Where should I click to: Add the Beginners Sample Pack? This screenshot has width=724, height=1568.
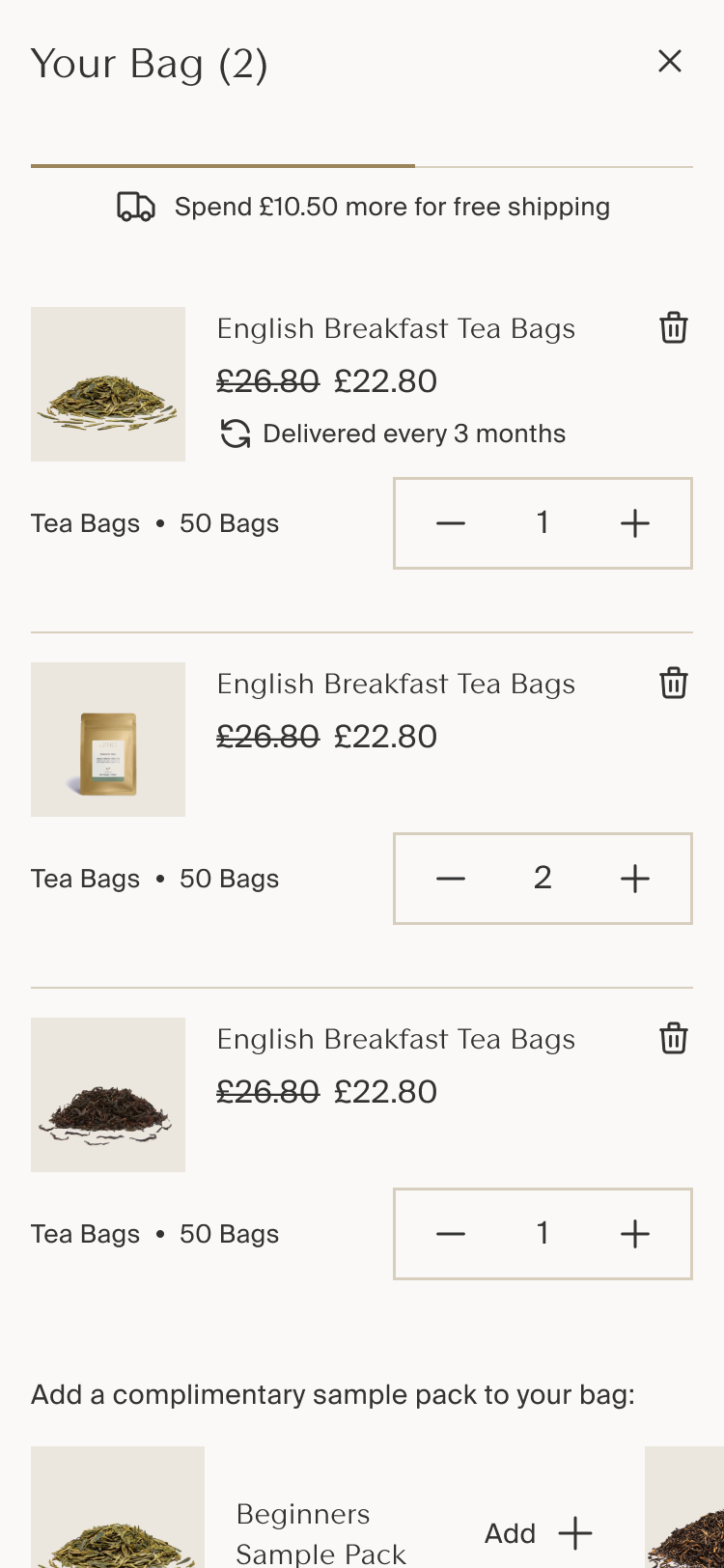point(538,1533)
